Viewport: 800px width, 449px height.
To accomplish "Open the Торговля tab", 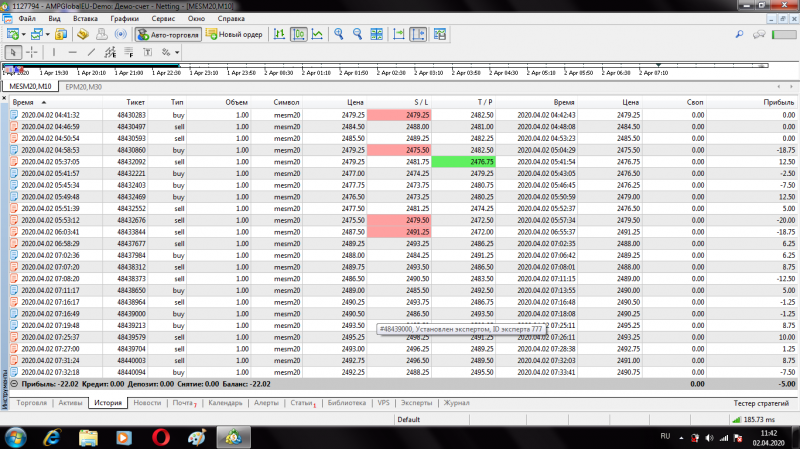I will pyautogui.click(x=32, y=403).
